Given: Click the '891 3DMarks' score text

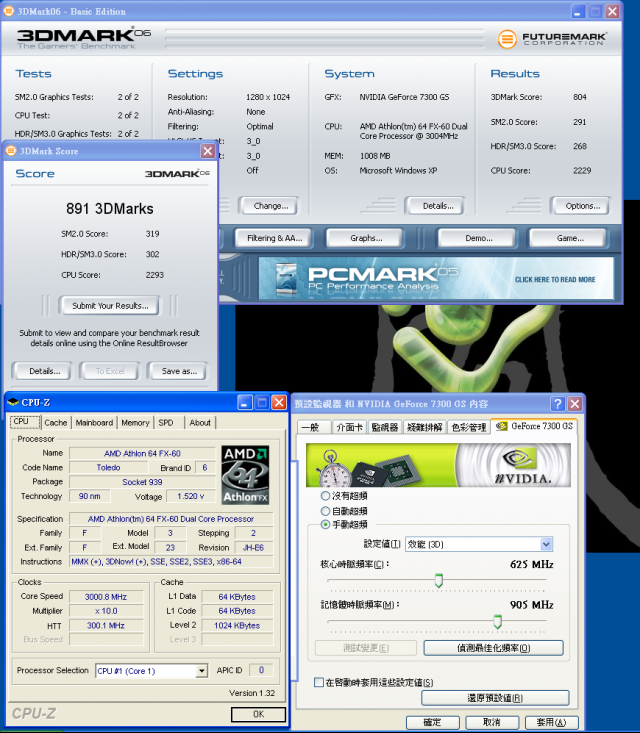Looking at the screenshot, I should click(110, 208).
